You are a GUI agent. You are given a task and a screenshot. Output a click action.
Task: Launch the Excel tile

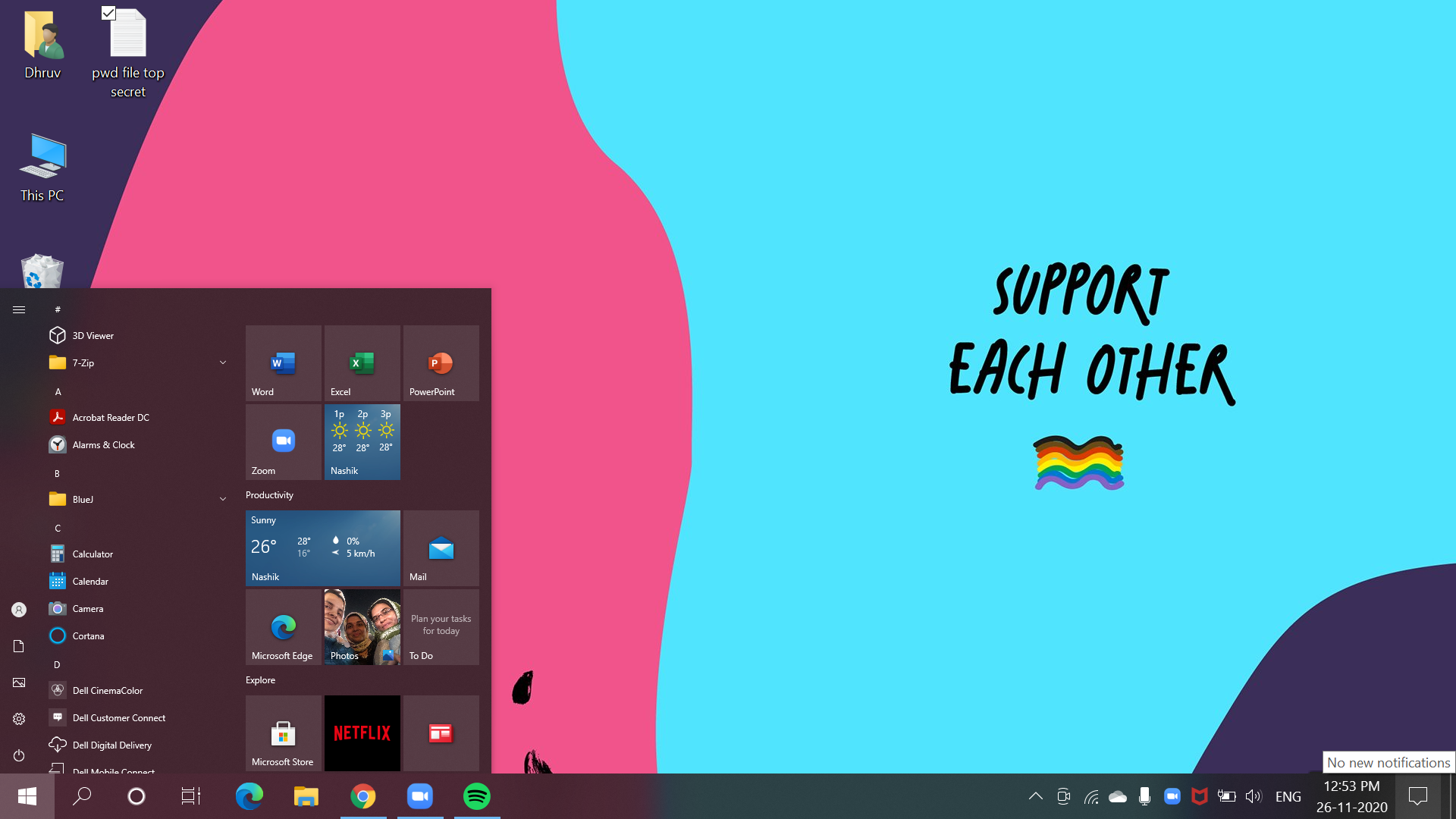click(362, 363)
